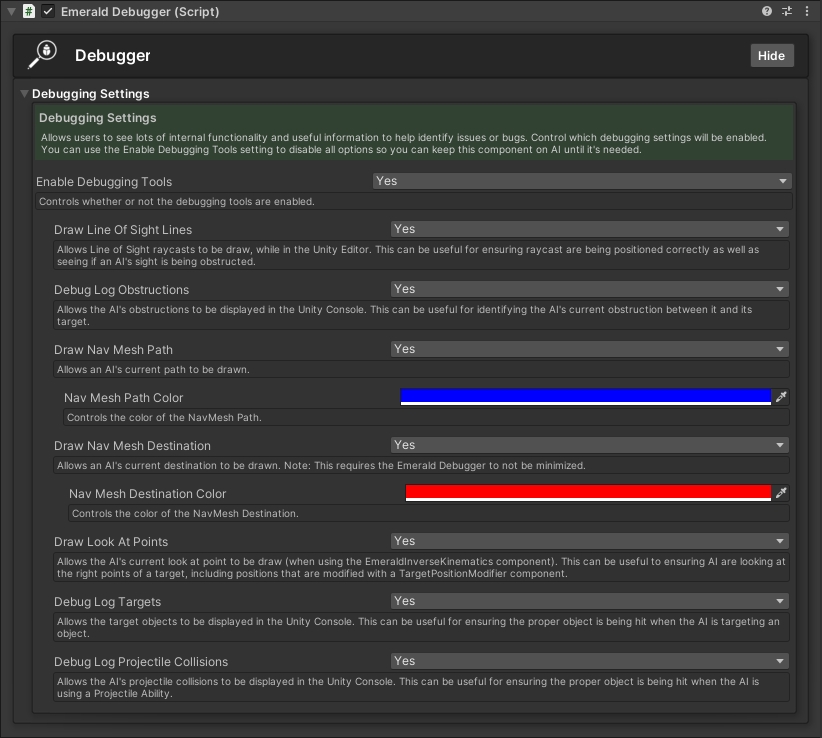822x738 pixels.
Task: Use the Nav Mesh Destination Color eyedropper
Action: (781, 493)
